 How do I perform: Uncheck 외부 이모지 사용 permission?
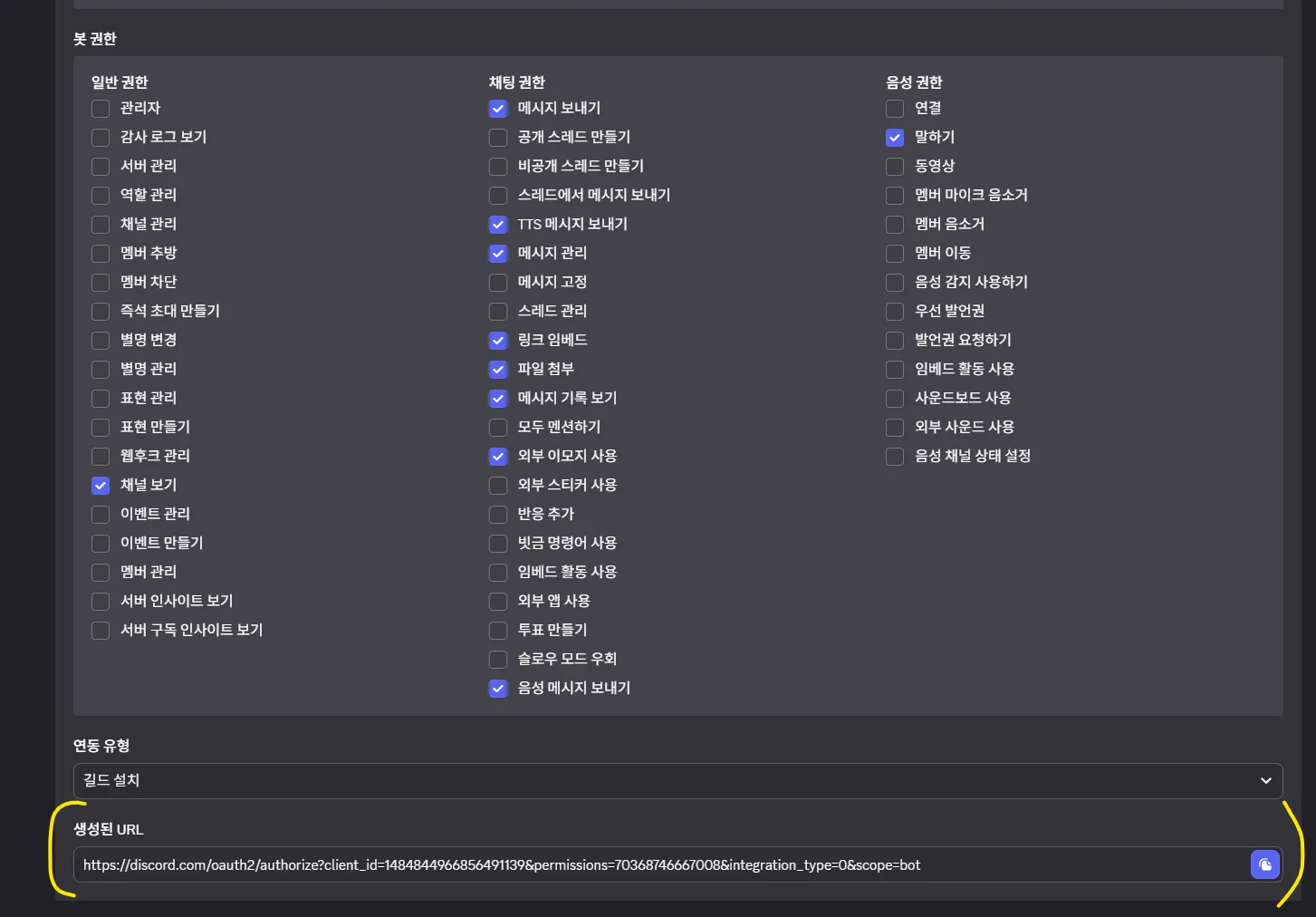[498, 457]
